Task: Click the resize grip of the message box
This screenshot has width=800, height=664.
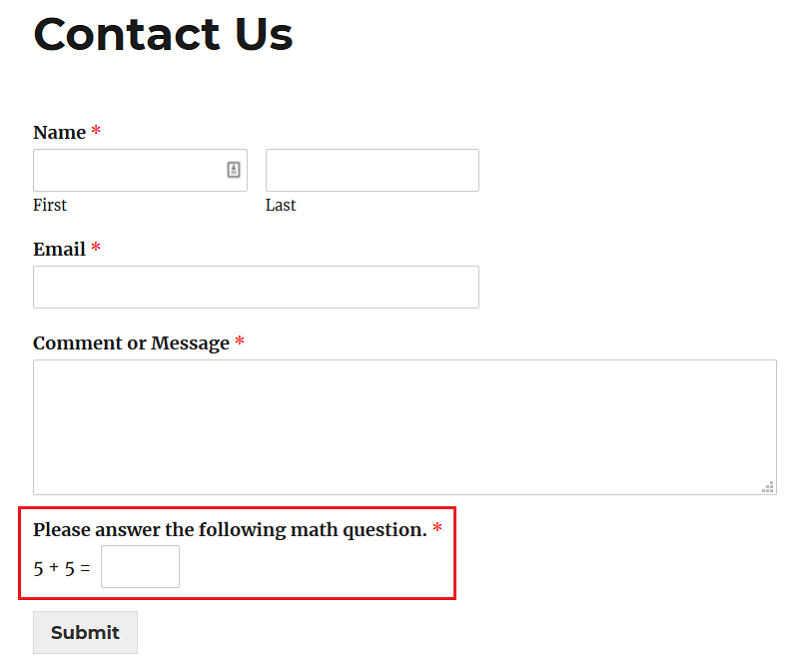Action: coord(768,487)
